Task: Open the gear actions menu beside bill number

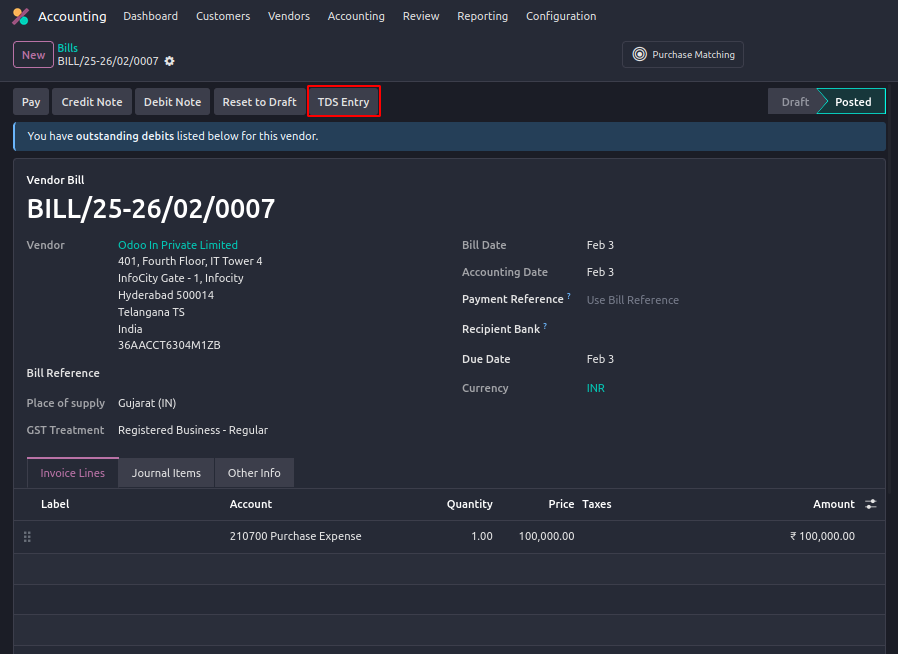Action: [x=169, y=61]
